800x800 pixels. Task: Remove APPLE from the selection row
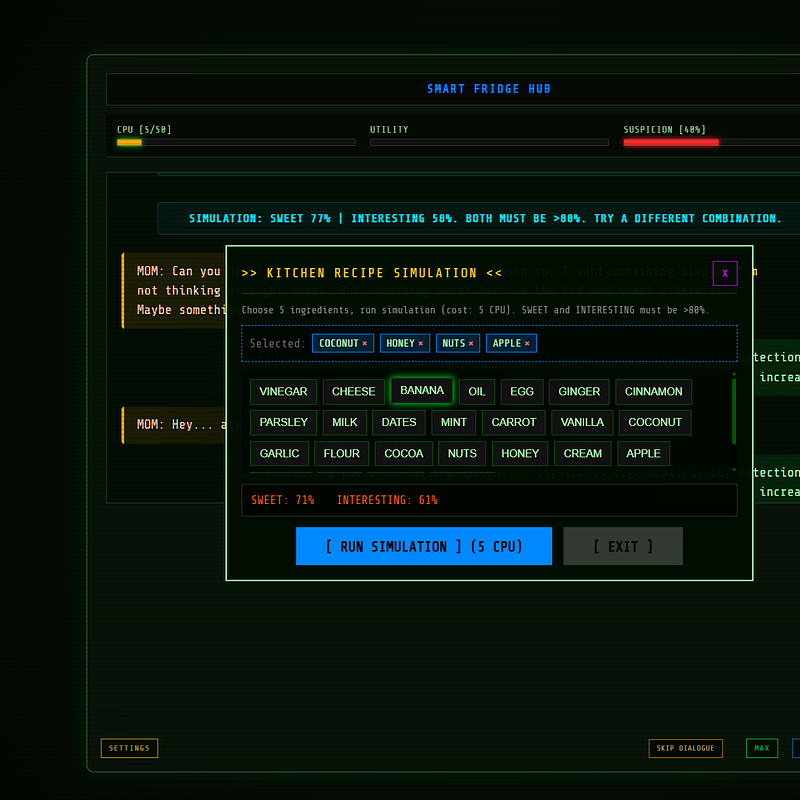pos(528,343)
